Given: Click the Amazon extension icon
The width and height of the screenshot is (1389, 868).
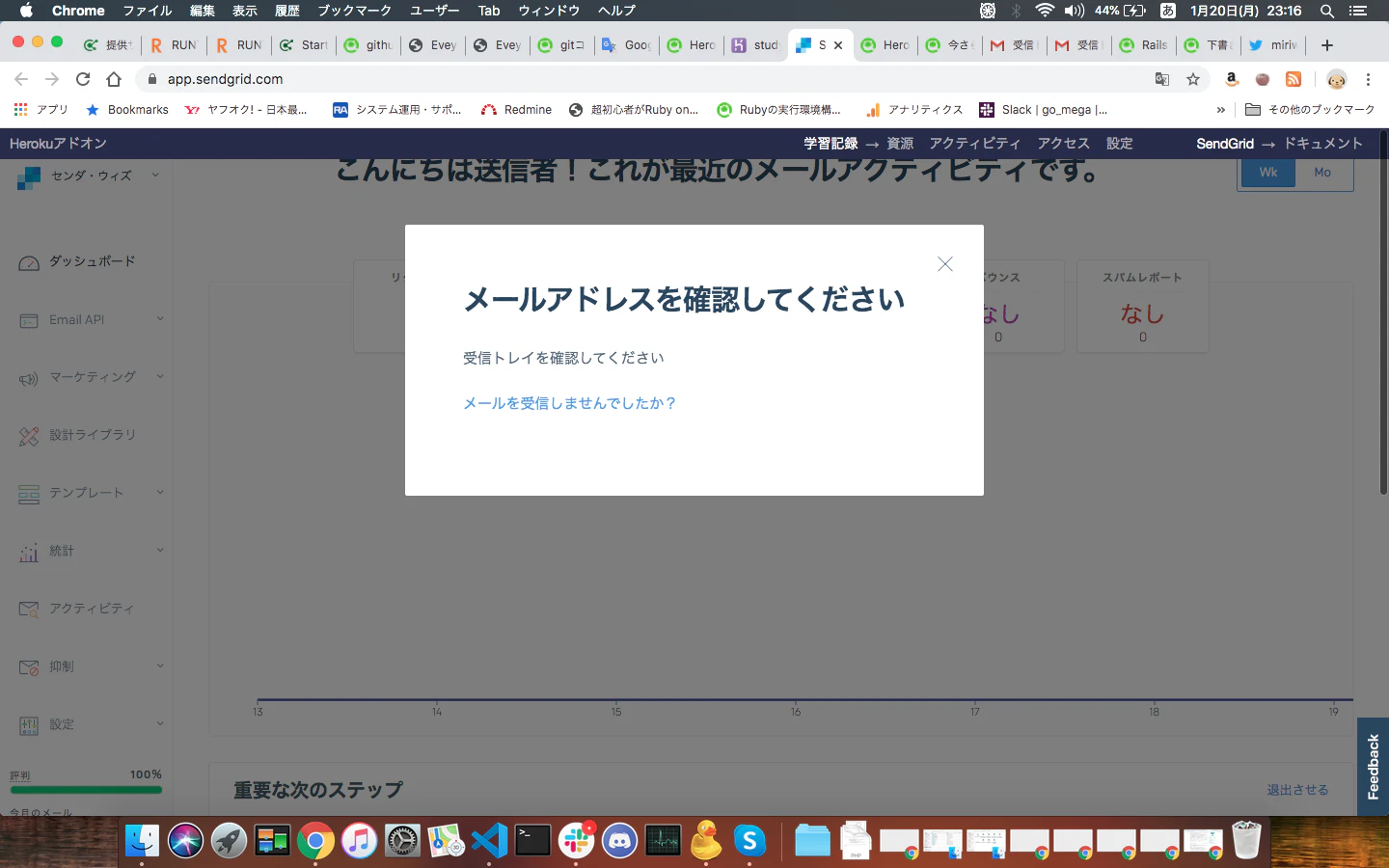Looking at the screenshot, I should (1232, 79).
